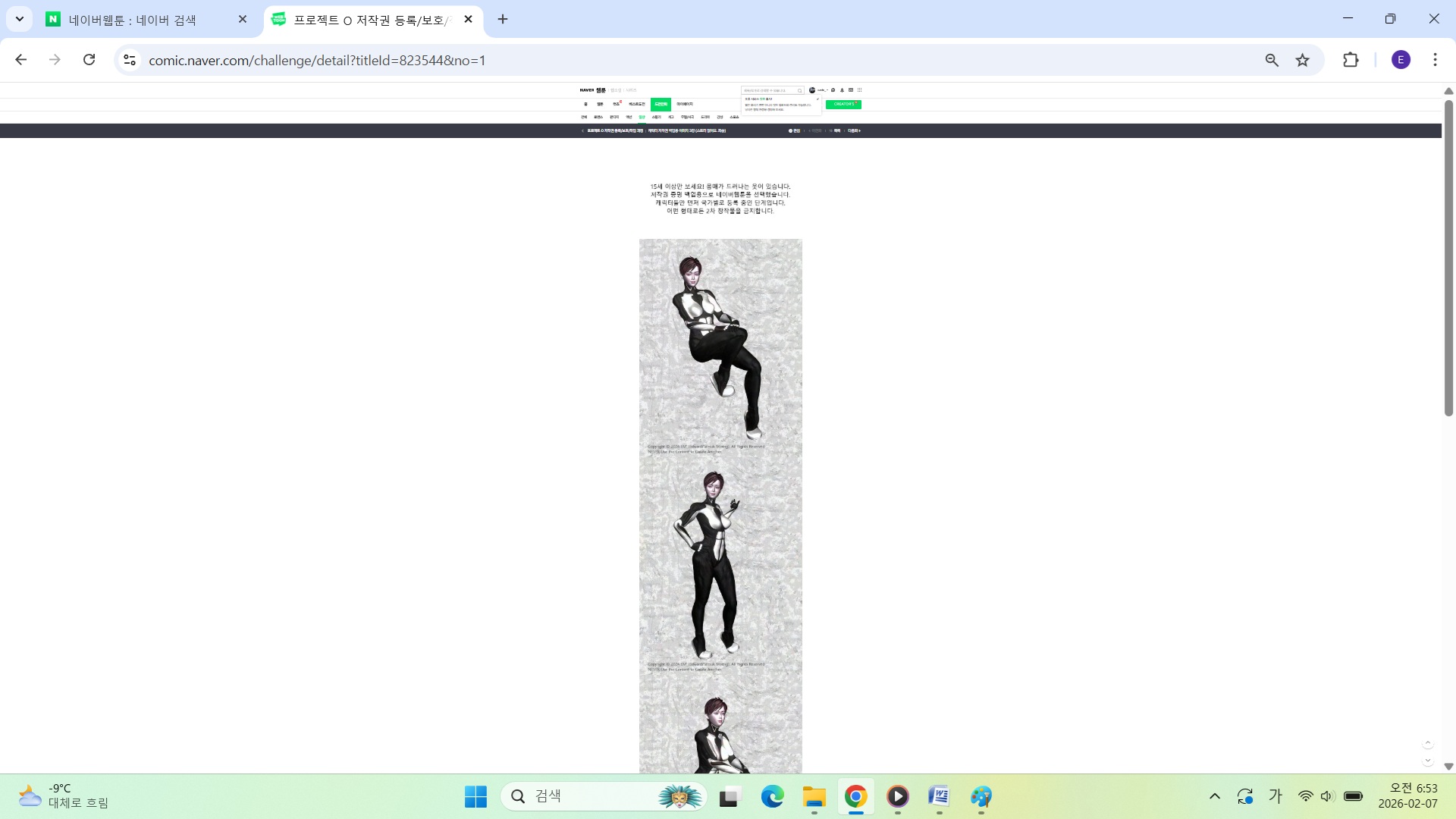The width and height of the screenshot is (1456, 819).
Task: Open Microsoft Edge from the taskbar
Action: [772, 796]
